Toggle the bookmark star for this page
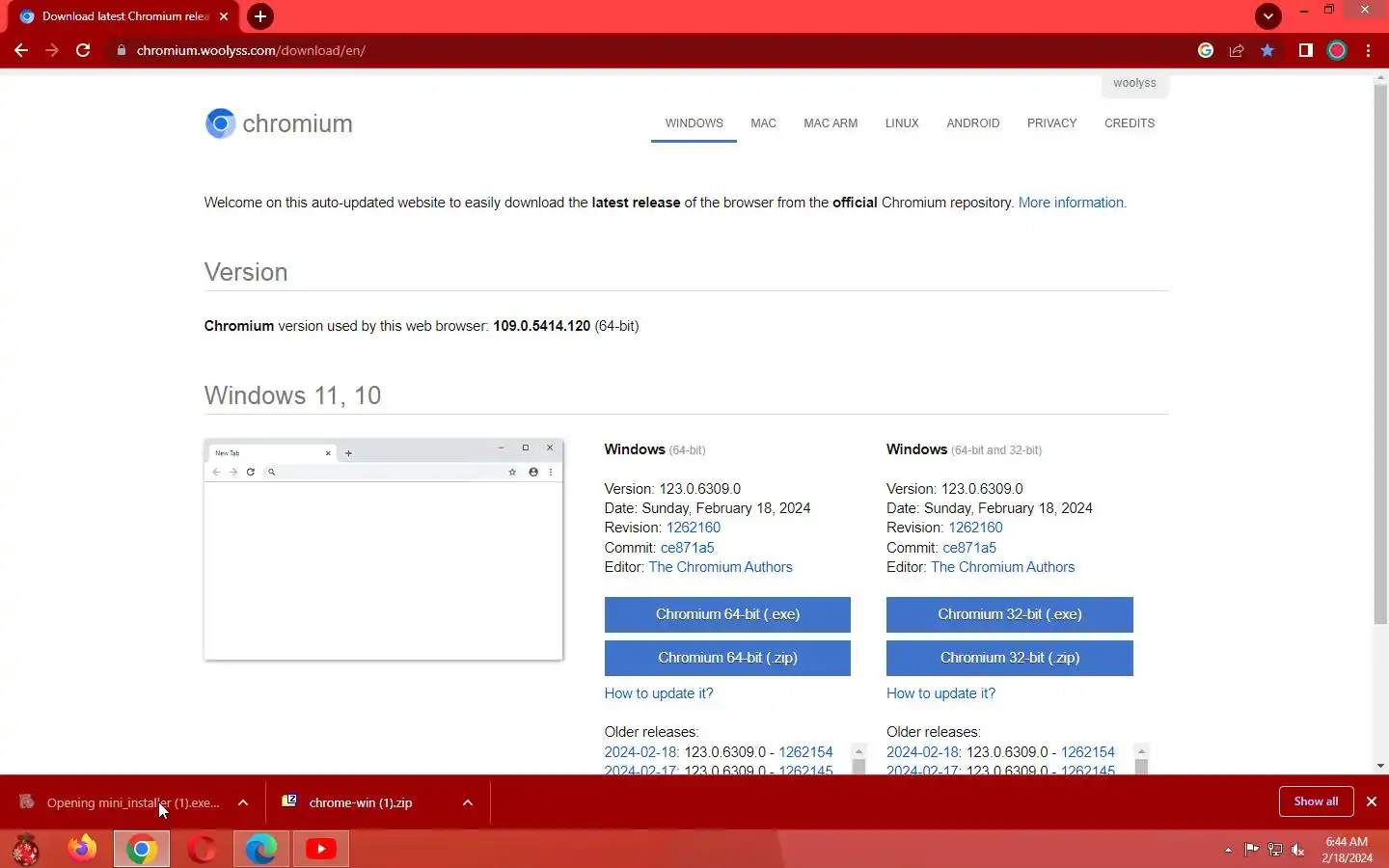 coord(1267,50)
